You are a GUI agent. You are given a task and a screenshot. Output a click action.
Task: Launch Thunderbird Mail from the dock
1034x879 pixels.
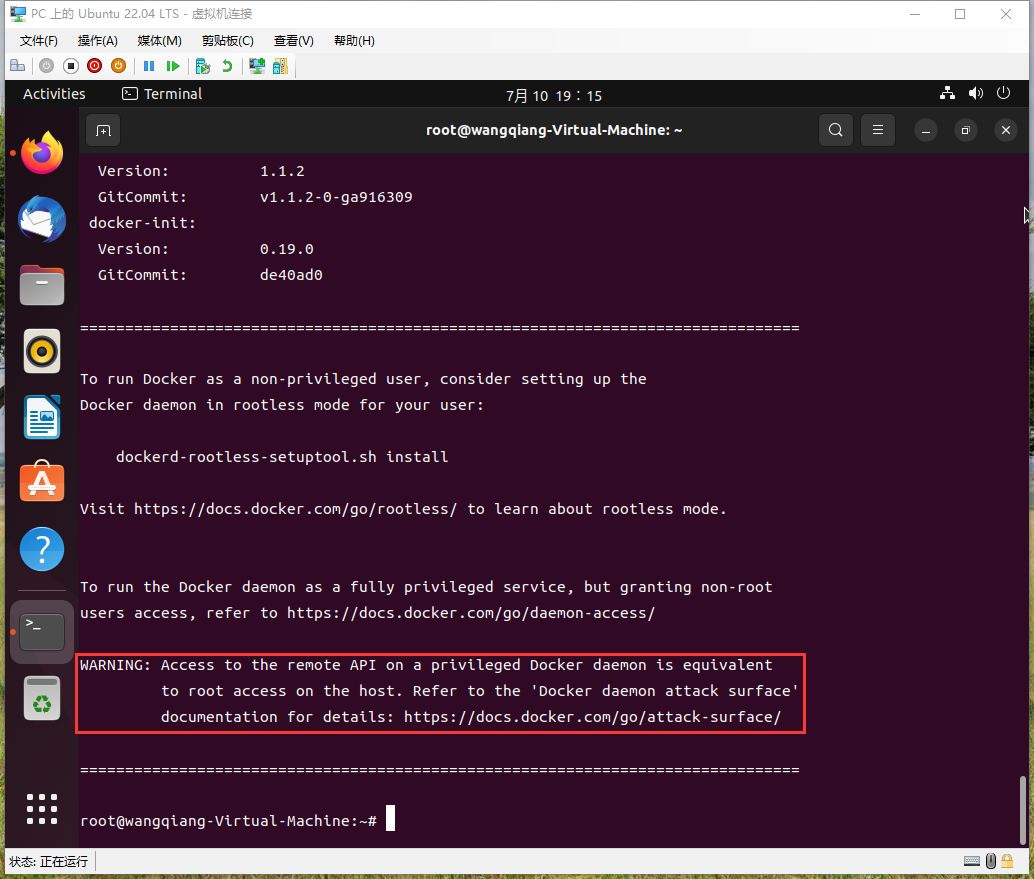42,219
